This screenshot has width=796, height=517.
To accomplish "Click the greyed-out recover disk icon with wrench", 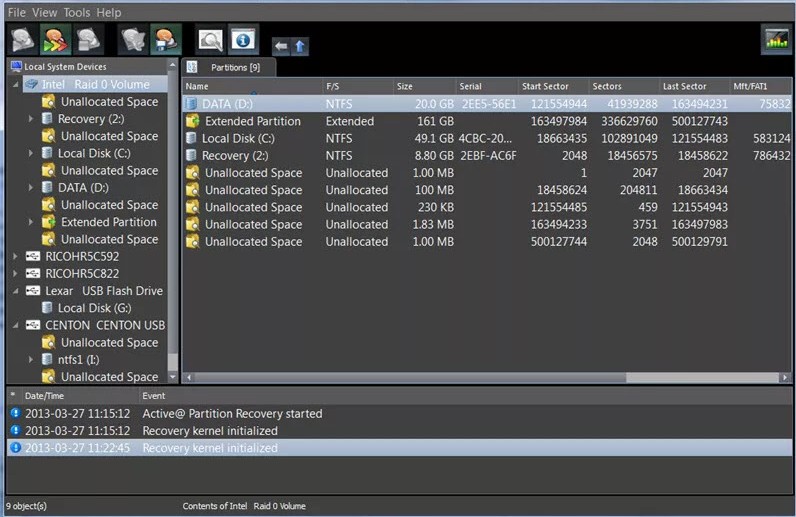I will click(134, 40).
